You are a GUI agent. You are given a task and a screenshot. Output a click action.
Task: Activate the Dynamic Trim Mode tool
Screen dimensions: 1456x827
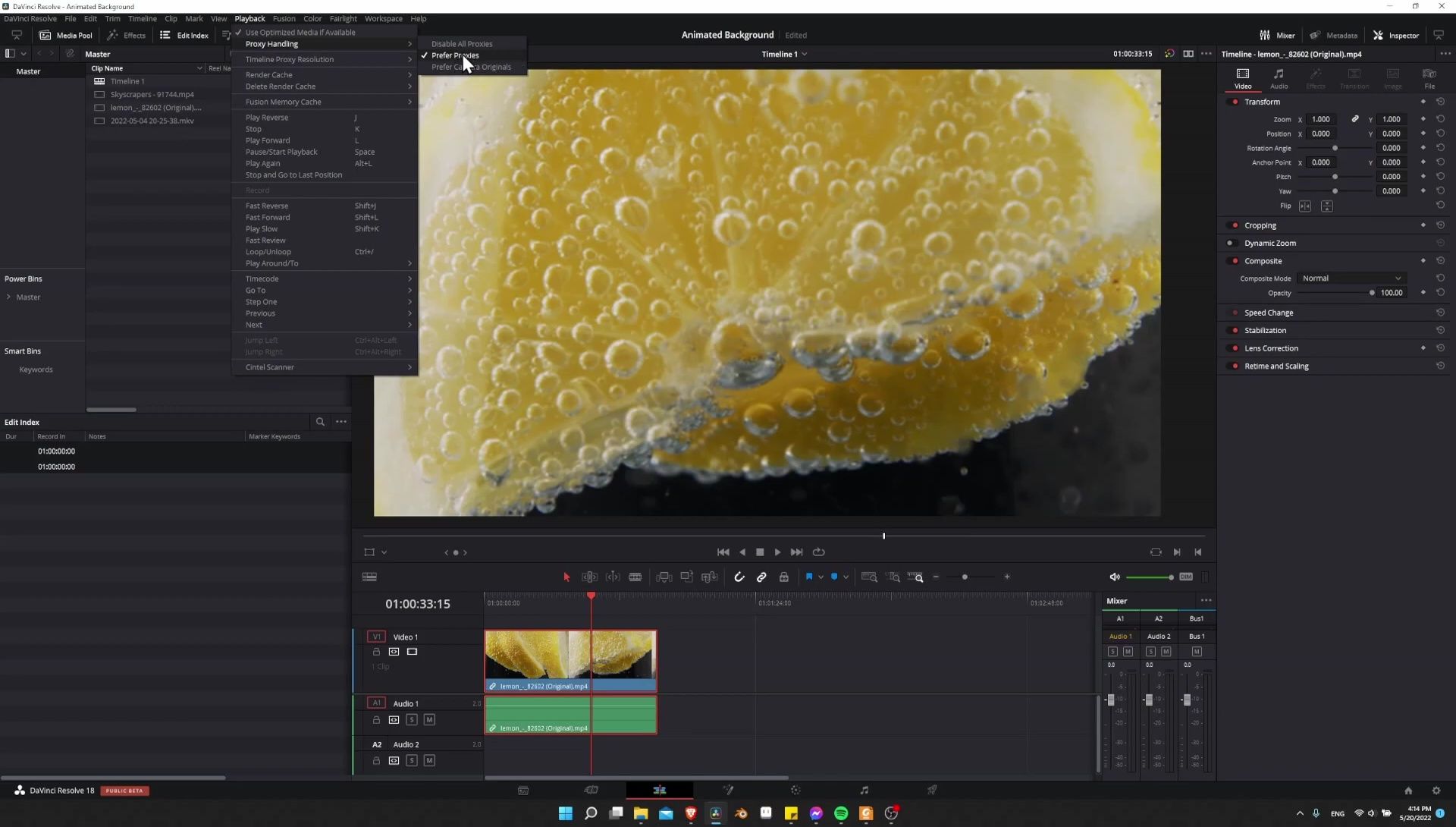(613, 577)
